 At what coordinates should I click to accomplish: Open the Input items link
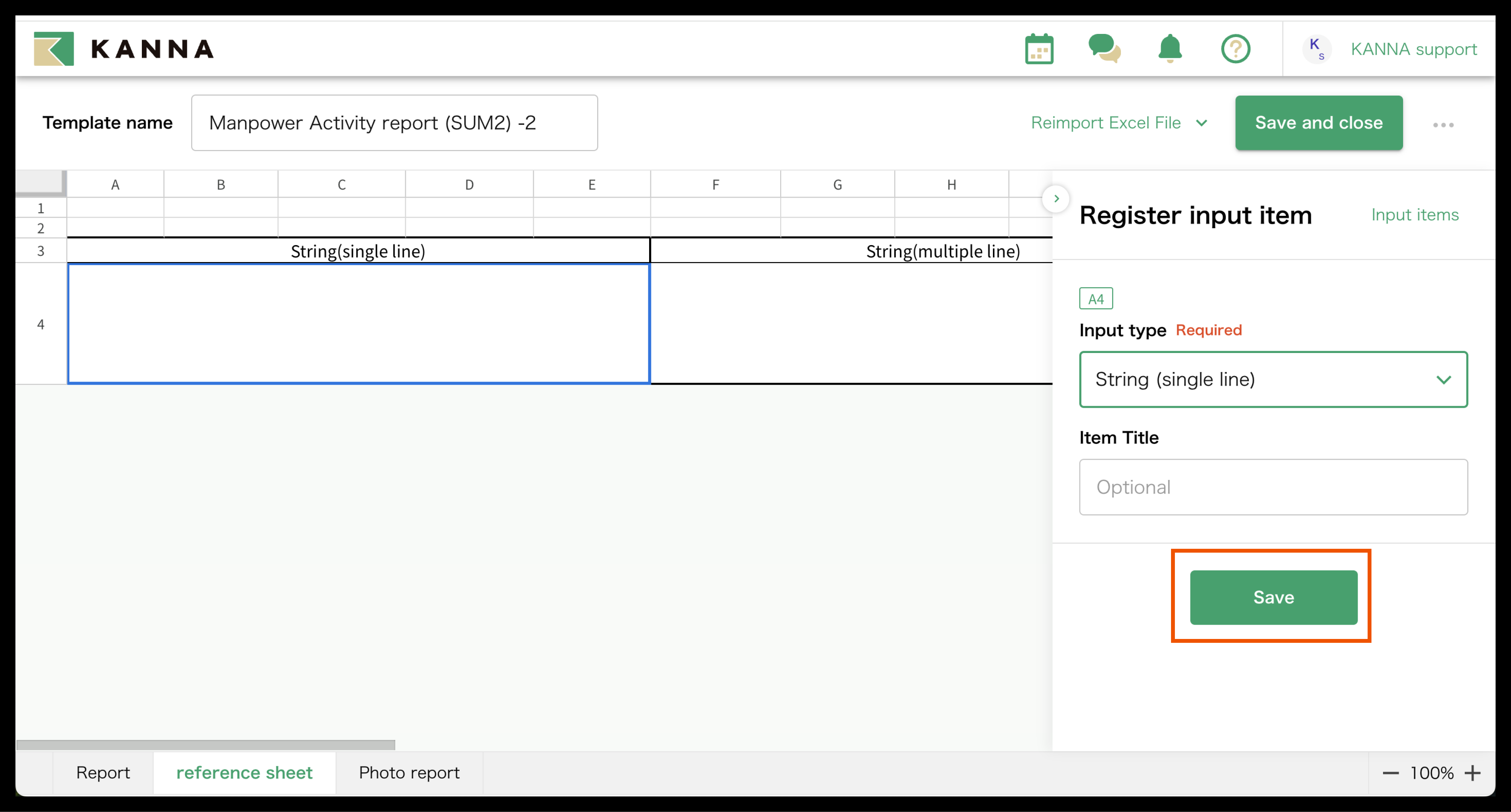pyautogui.click(x=1414, y=215)
